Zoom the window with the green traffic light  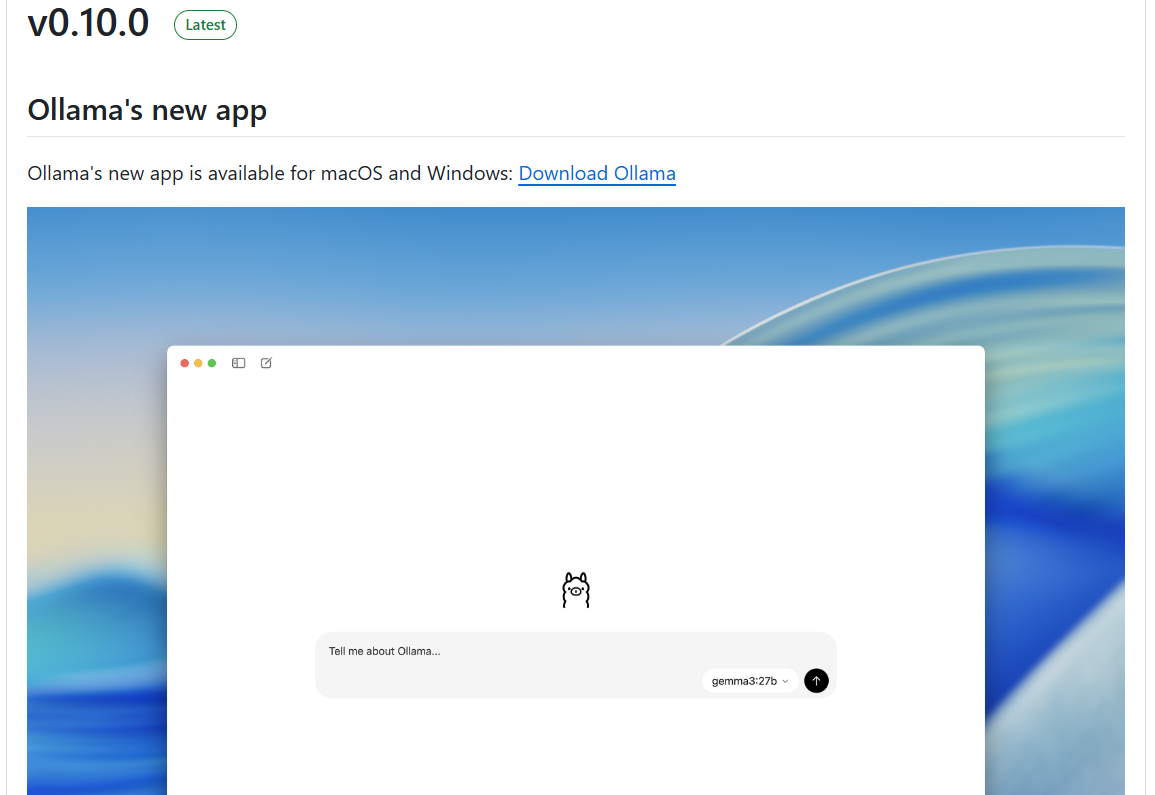tap(211, 363)
